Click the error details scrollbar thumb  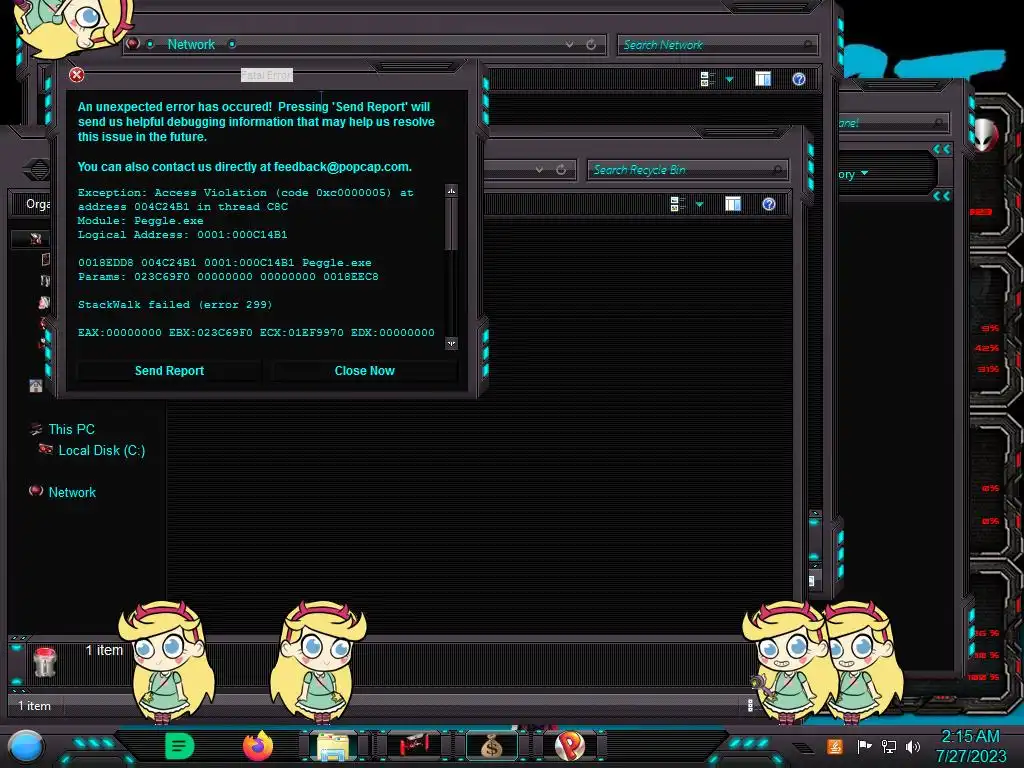pos(451,223)
